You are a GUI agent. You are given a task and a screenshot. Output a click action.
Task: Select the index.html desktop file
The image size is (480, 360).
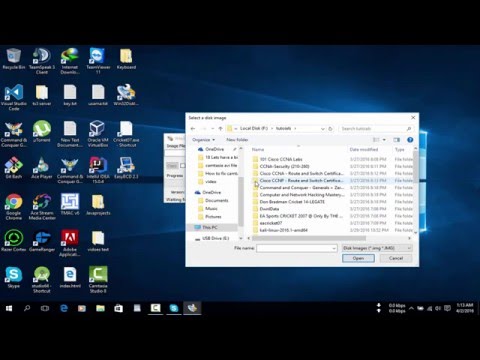click(x=70, y=277)
